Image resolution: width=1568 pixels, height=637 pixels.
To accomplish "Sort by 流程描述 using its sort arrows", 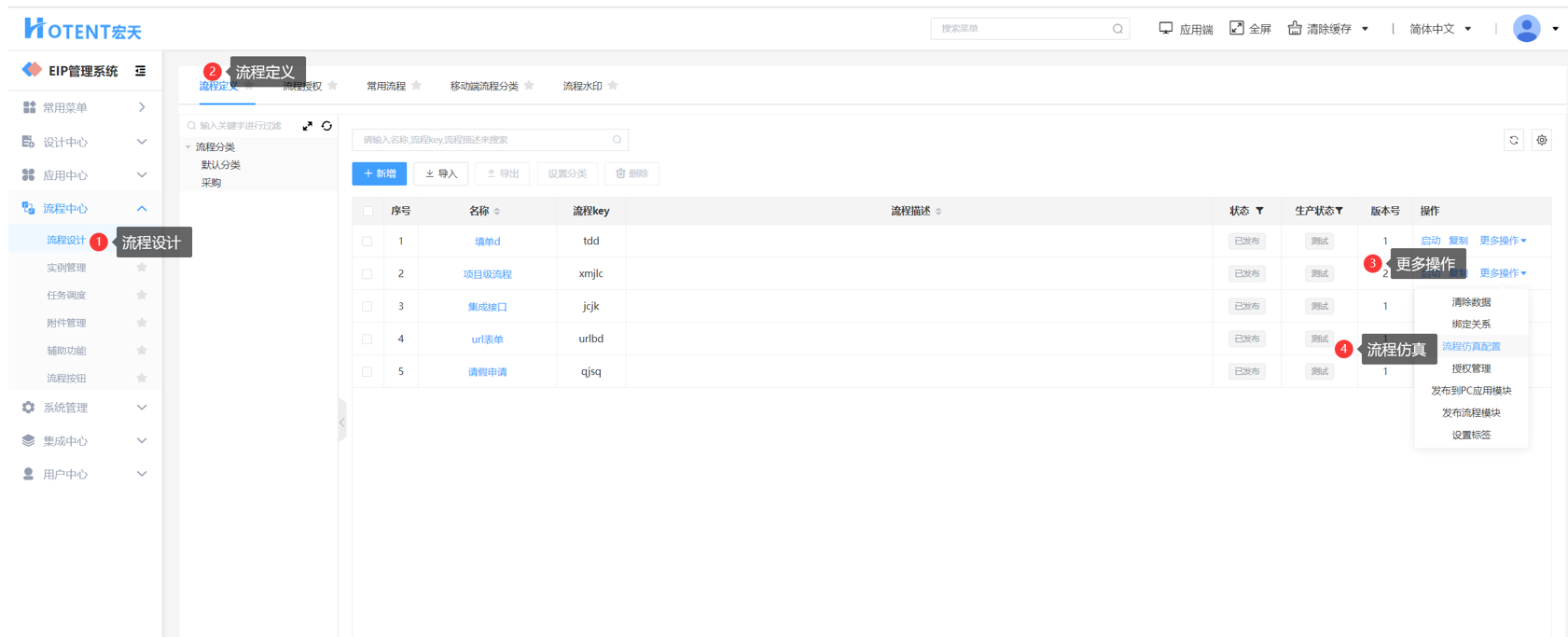I will [938, 212].
